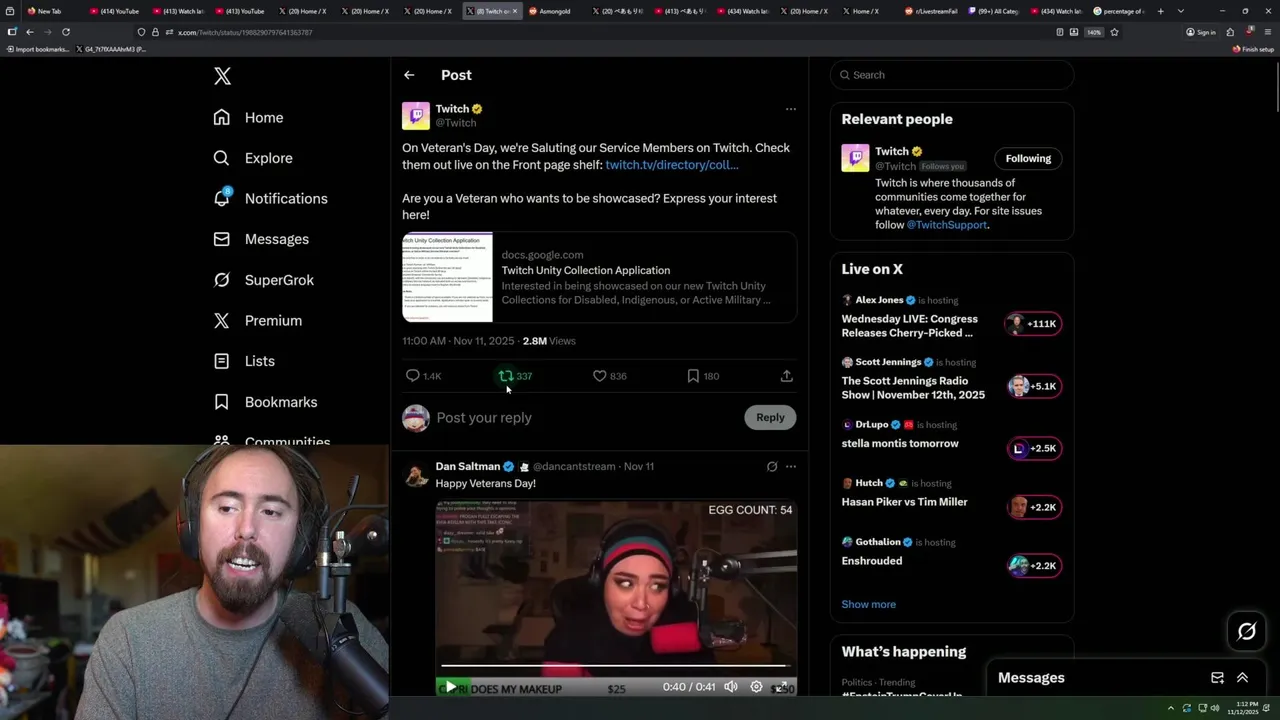Open video settings gear icon
The height and width of the screenshot is (720, 1280).
point(756,687)
